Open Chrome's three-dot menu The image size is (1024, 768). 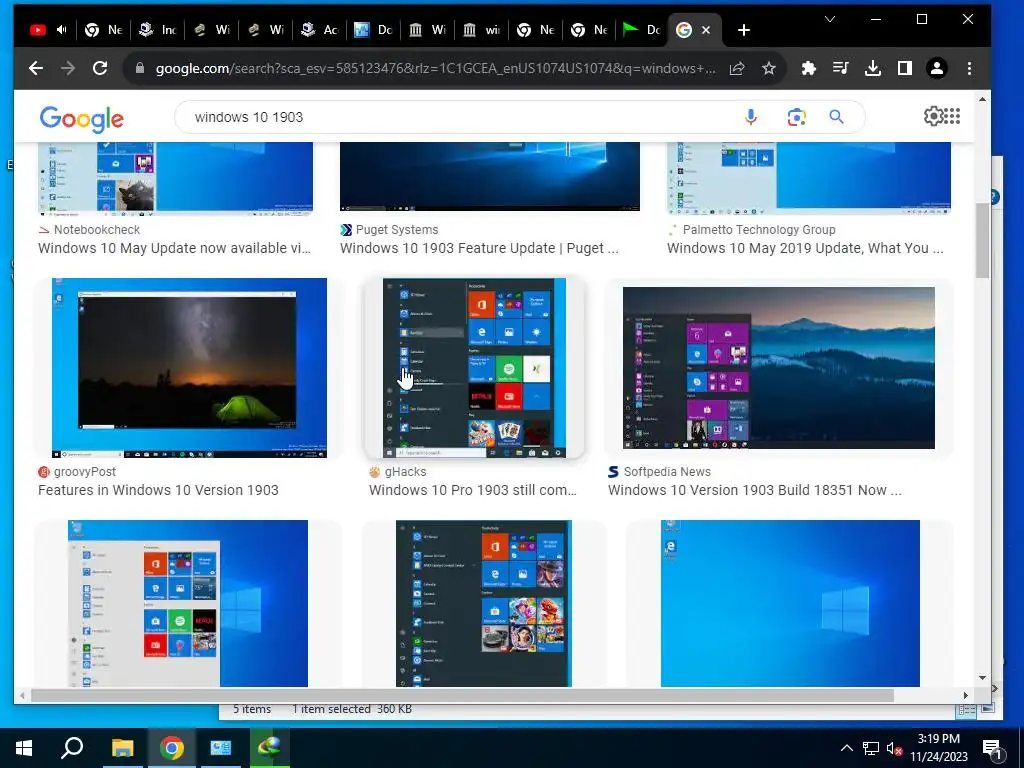point(969,68)
